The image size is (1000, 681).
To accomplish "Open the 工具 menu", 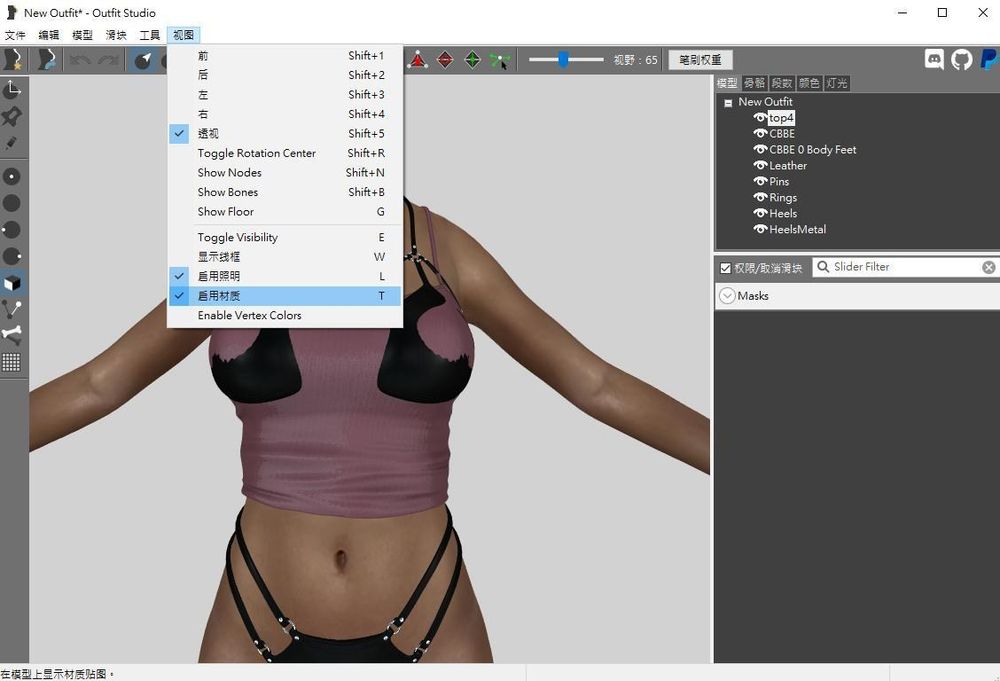I will tap(149, 35).
